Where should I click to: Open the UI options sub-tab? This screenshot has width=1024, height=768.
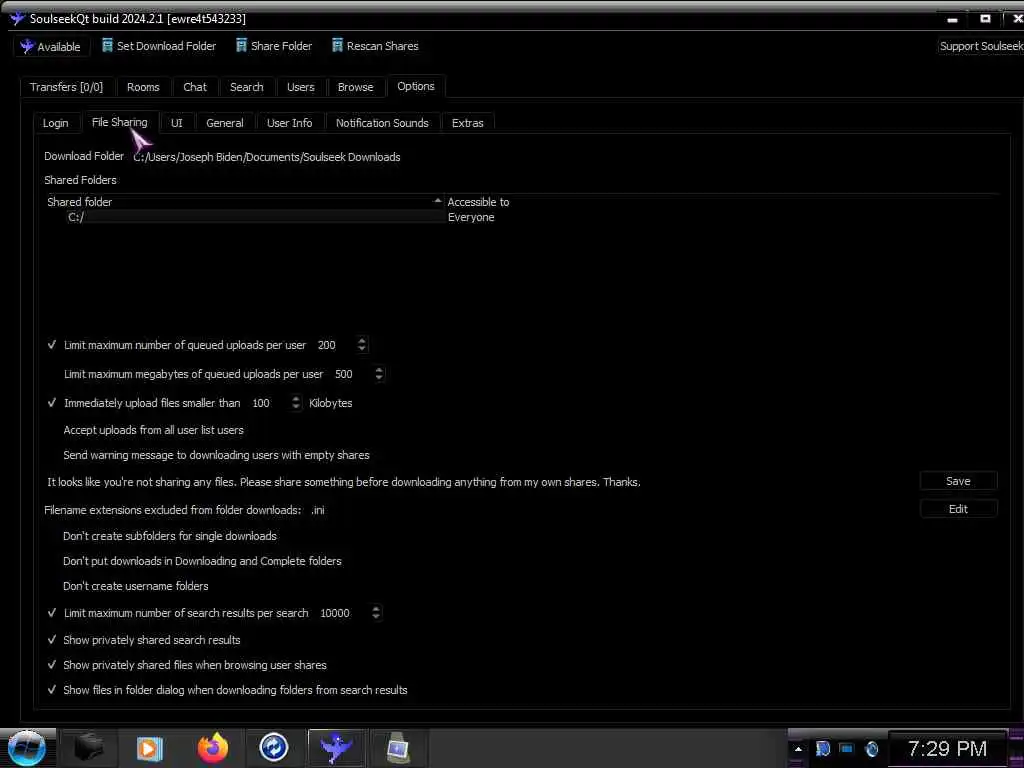pyautogui.click(x=176, y=123)
